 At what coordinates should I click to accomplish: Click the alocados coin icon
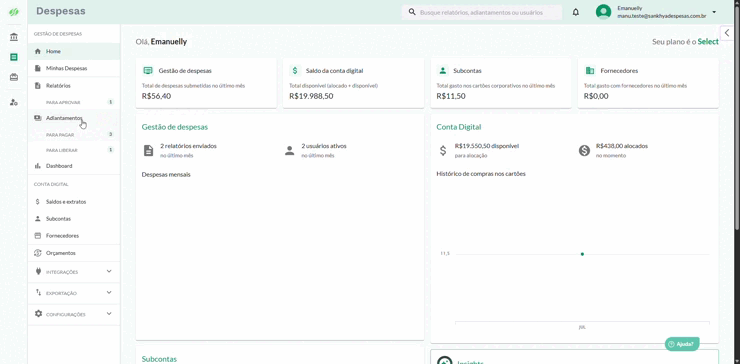[584, 151]
